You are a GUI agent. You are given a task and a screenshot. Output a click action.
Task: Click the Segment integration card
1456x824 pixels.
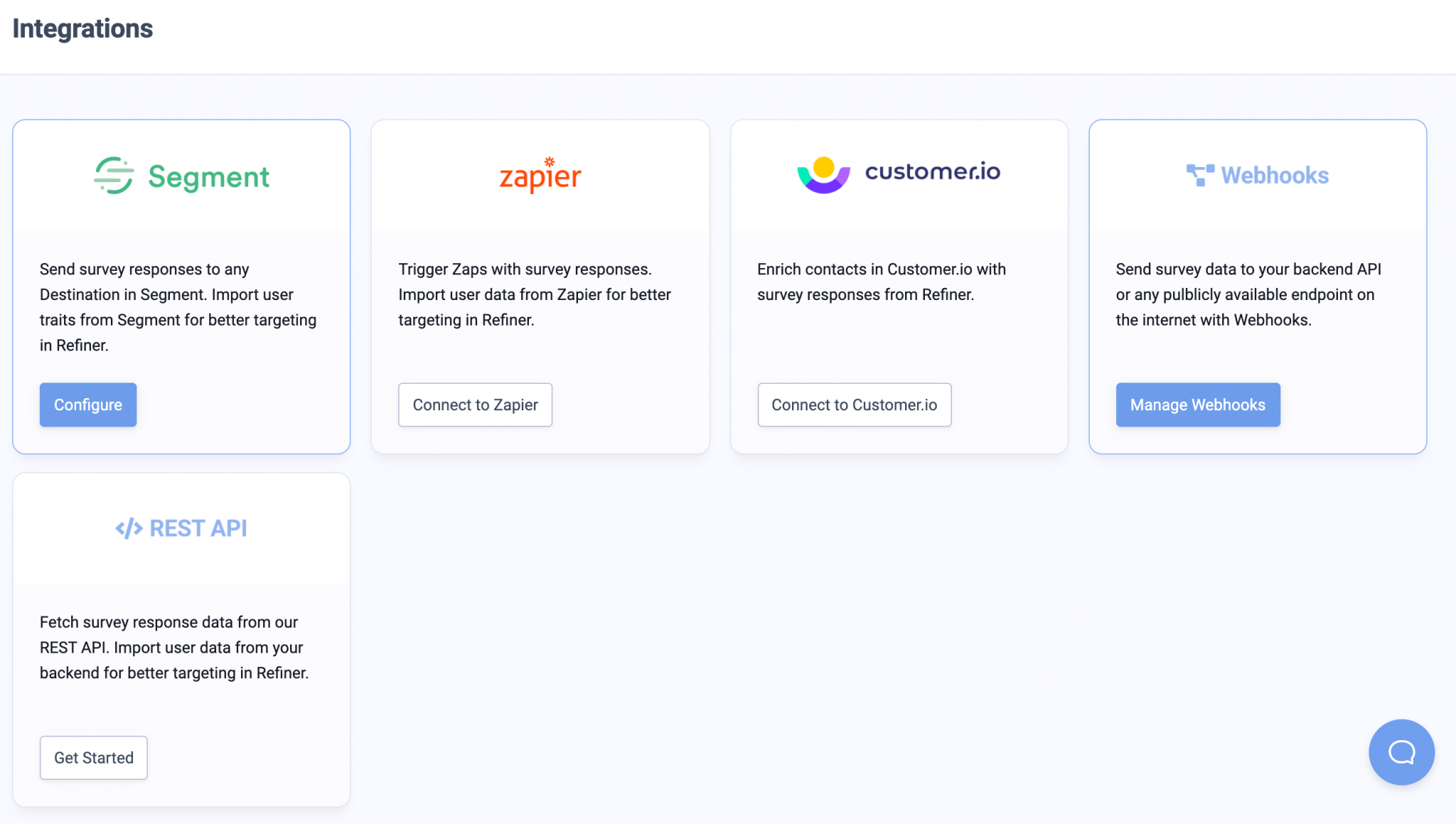[181, 286]
